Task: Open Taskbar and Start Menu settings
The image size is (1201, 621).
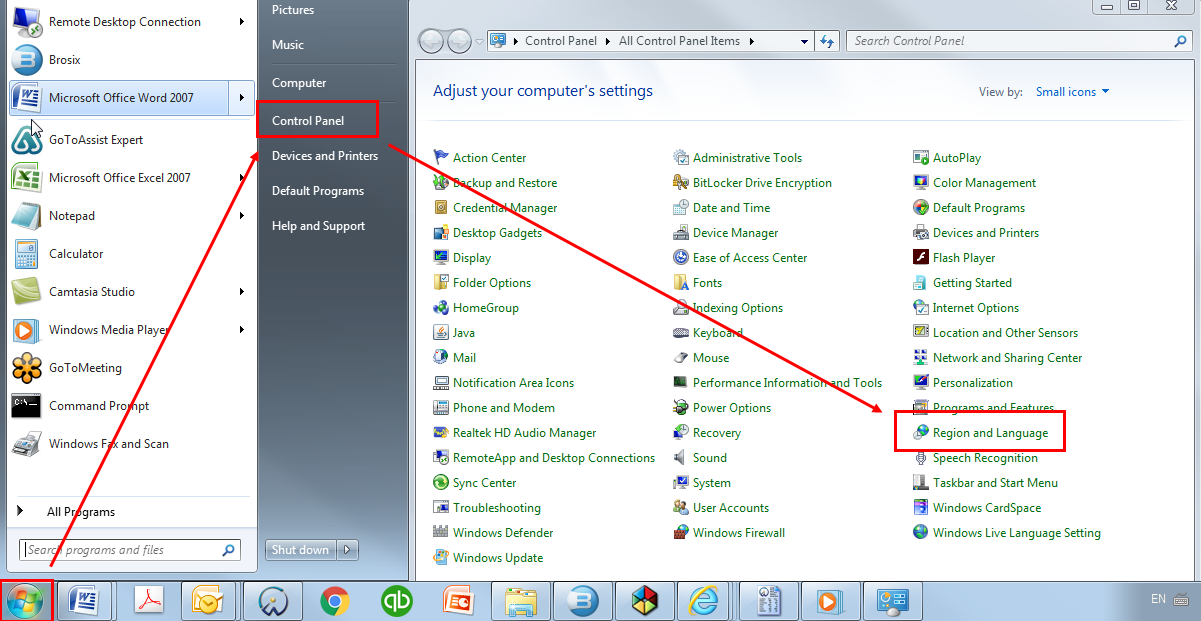Action: 985,483
